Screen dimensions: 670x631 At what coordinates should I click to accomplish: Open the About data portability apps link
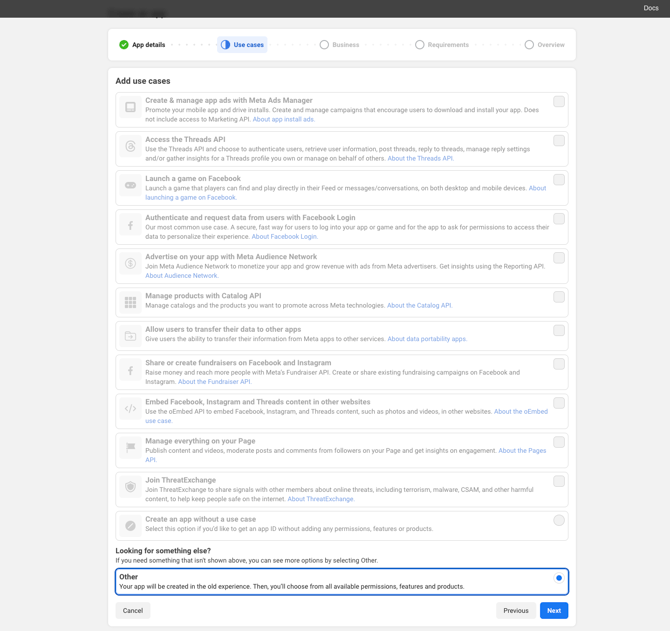(x=427, y=339)
